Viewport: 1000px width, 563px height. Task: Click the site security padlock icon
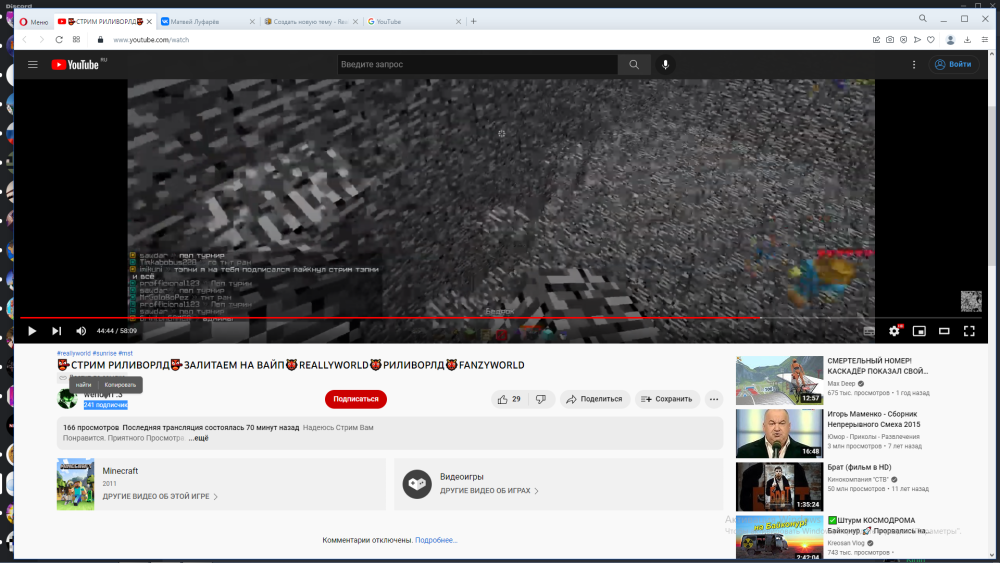pos(100,40)
